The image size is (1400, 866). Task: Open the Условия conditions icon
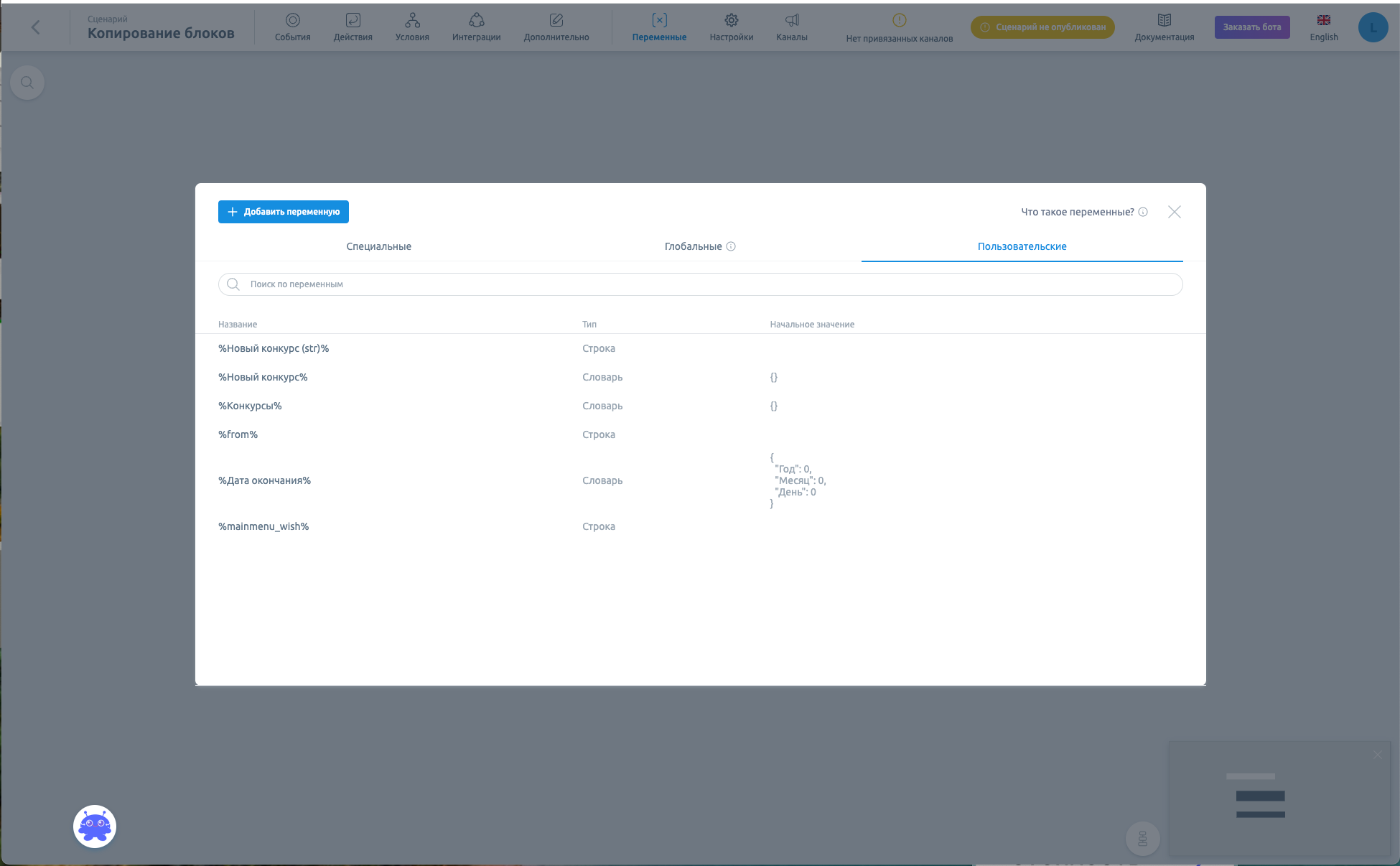[412, 21]
